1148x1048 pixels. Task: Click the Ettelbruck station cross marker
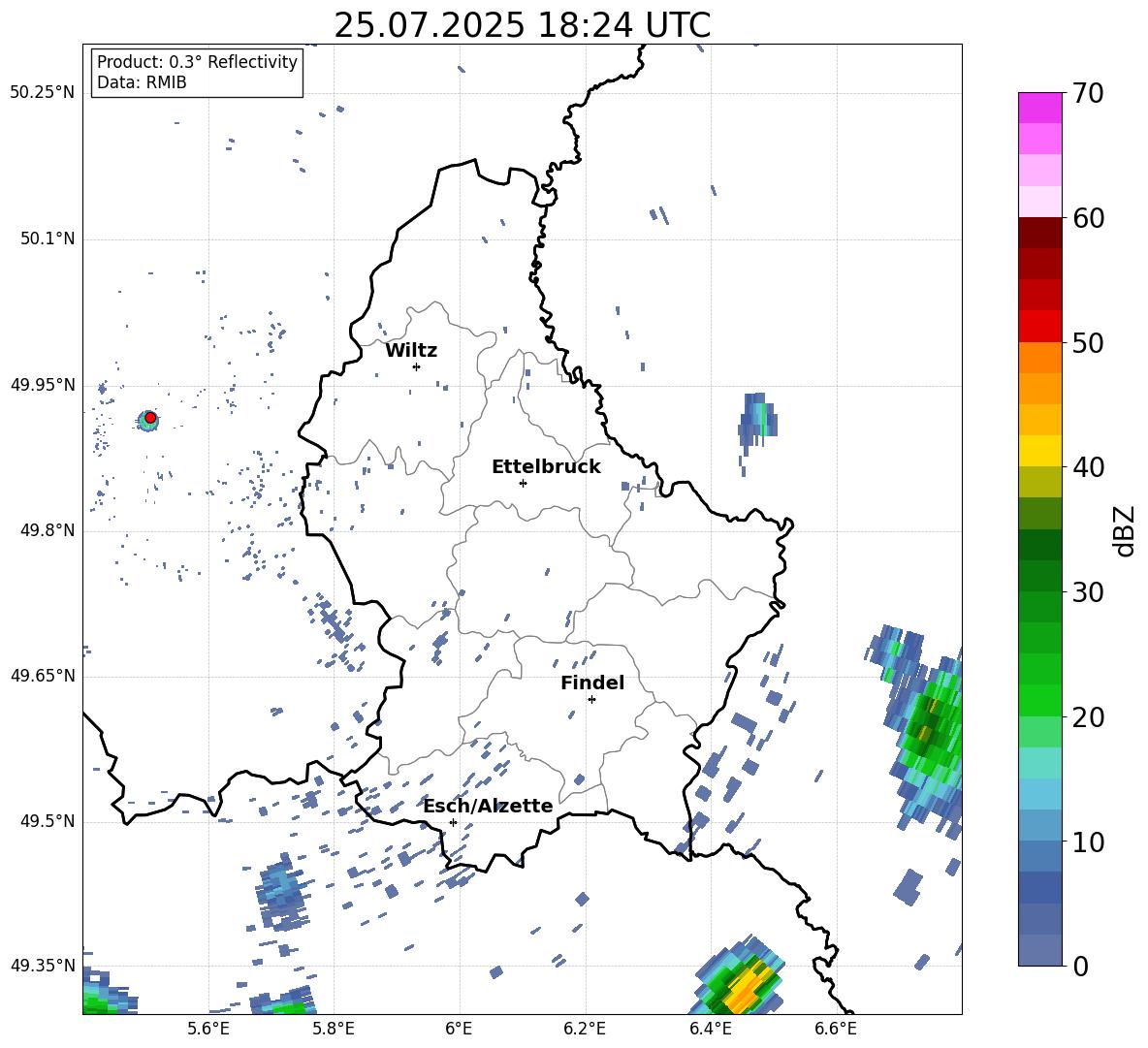[523, 483]
